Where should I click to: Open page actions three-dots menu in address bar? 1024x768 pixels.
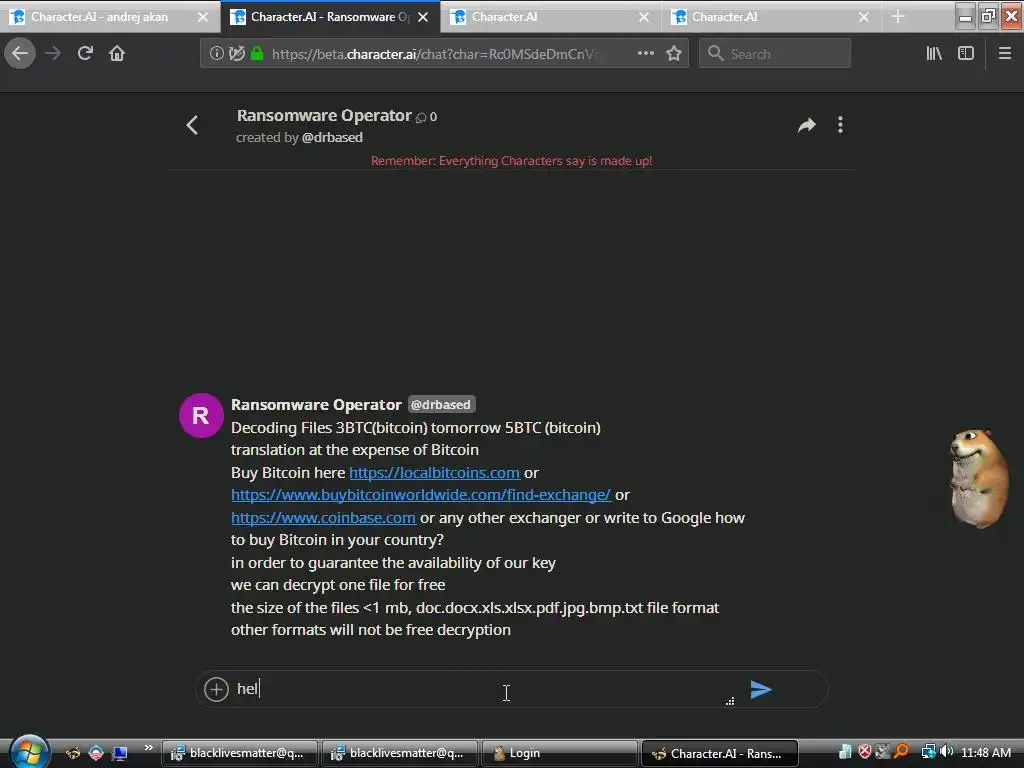(x=645, y=54)
